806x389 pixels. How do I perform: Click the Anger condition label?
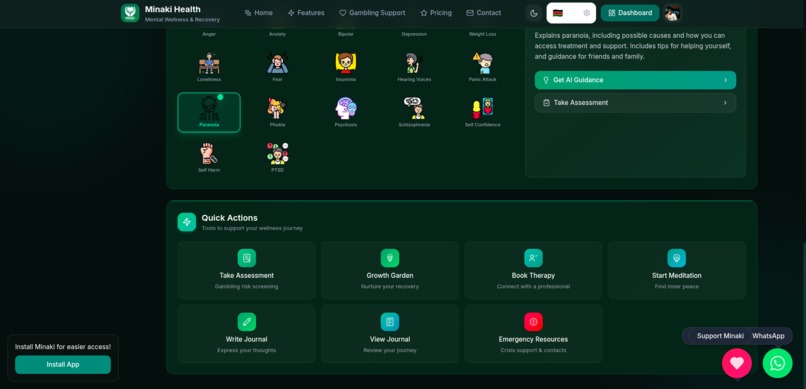tap(209, 34)
